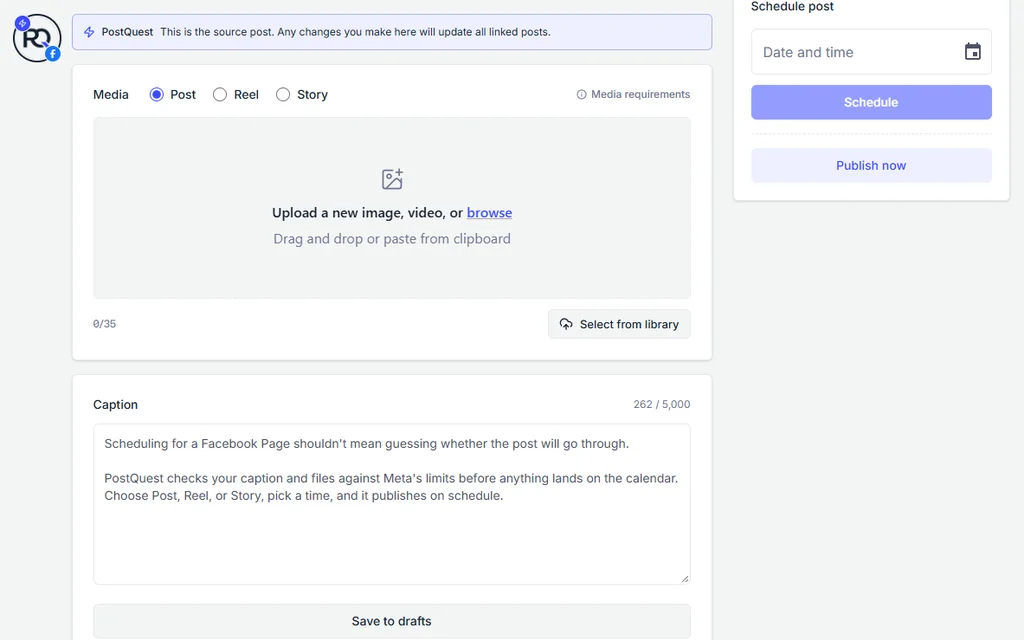The width and height of the screenshot is (1024, 640).
Task: Select the Story media type radio
Action: pos(283,95)
